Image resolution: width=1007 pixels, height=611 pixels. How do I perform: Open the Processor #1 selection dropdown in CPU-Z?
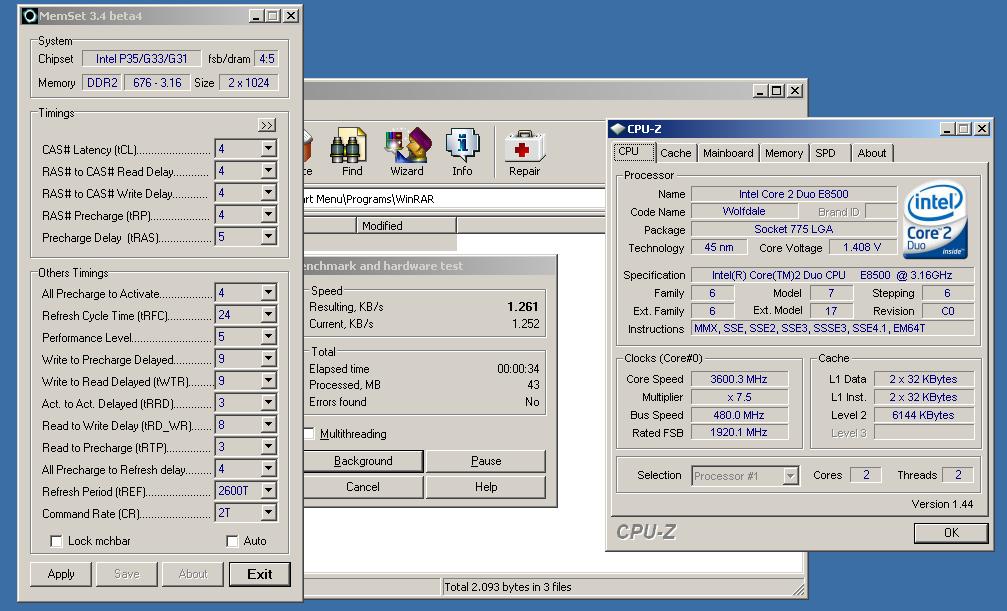point(791,476)
